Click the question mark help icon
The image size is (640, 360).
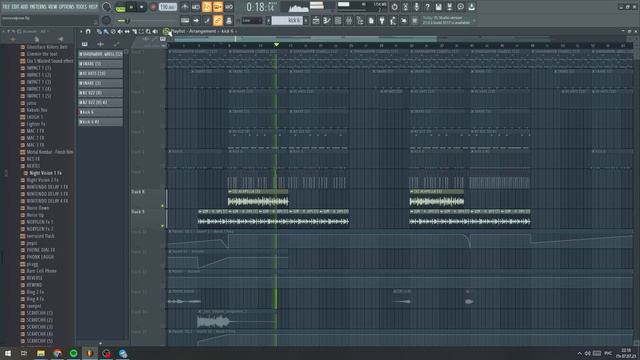pos(427,7)
